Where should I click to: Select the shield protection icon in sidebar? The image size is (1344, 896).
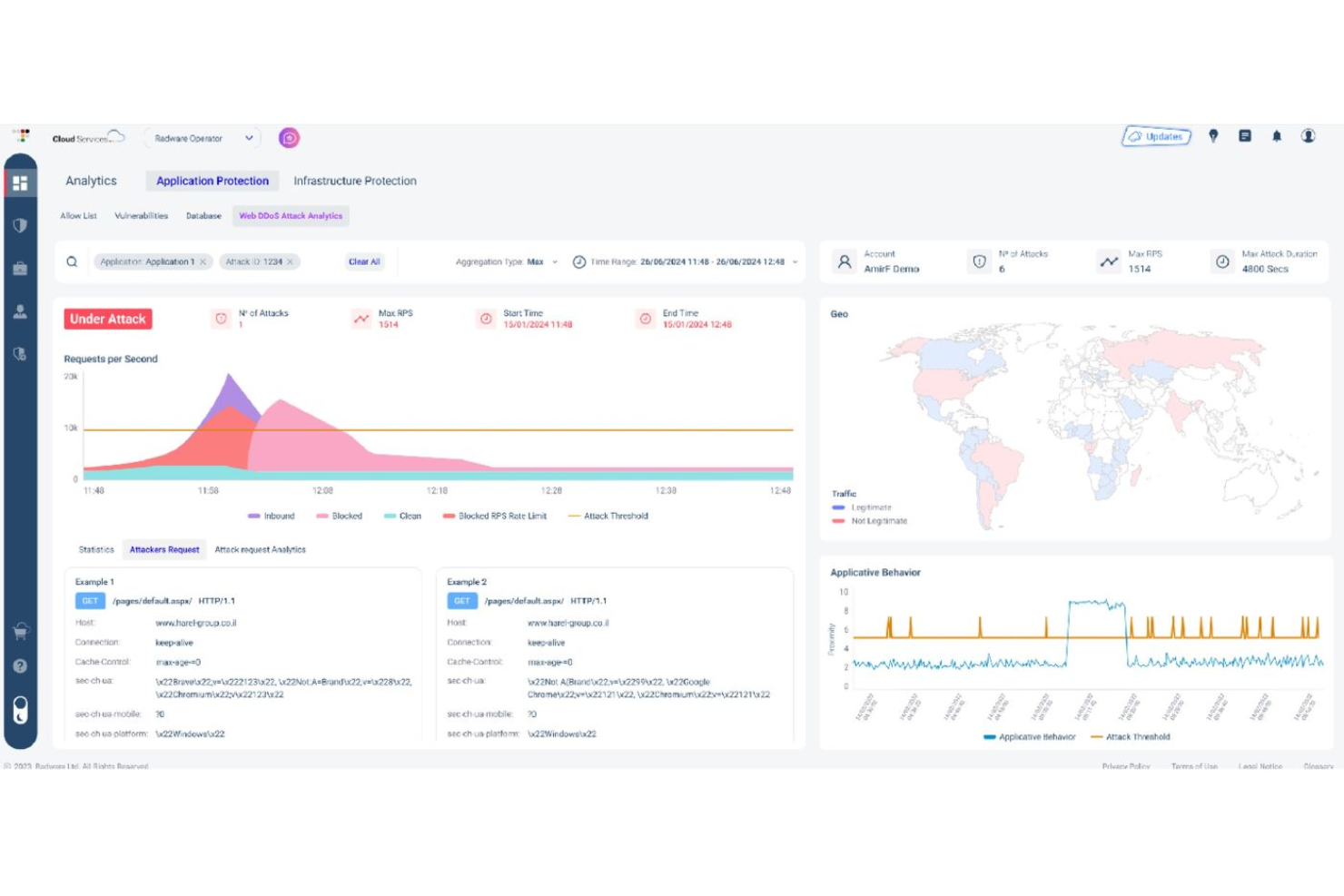point(20,224)
